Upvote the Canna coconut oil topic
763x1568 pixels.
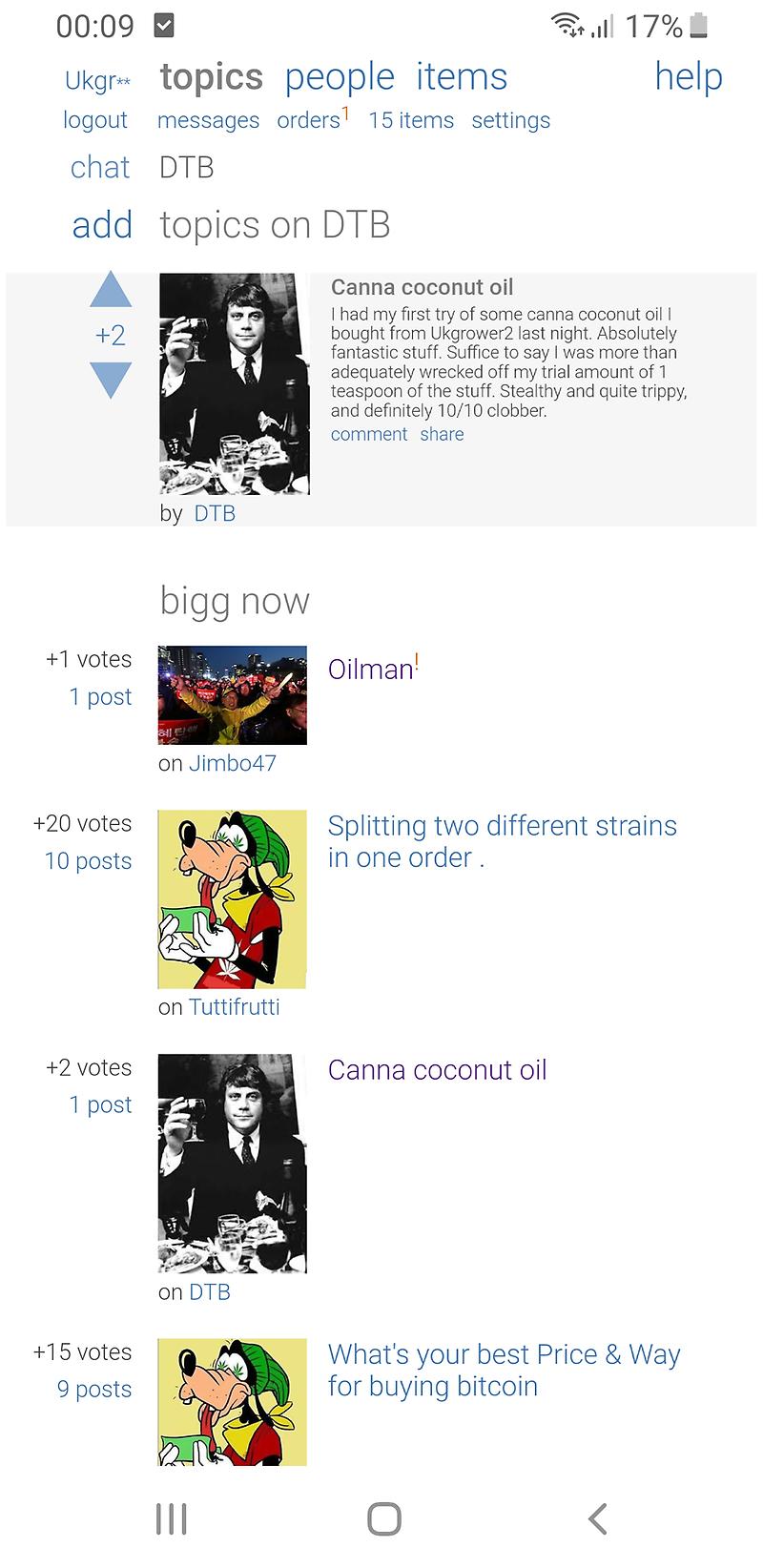coord(111,291)
